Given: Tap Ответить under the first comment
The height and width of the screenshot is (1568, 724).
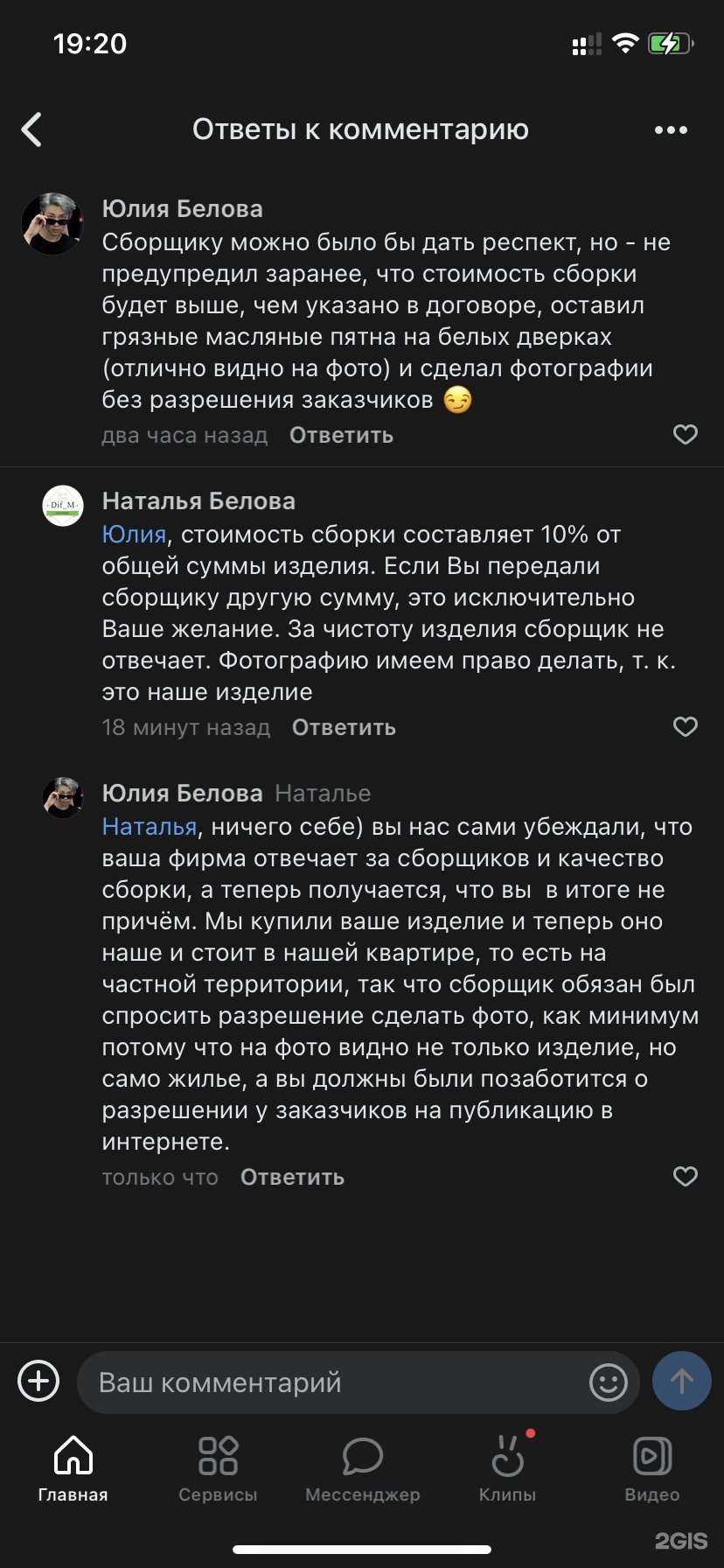Looking at the screenshot, I should pos(340,434).
